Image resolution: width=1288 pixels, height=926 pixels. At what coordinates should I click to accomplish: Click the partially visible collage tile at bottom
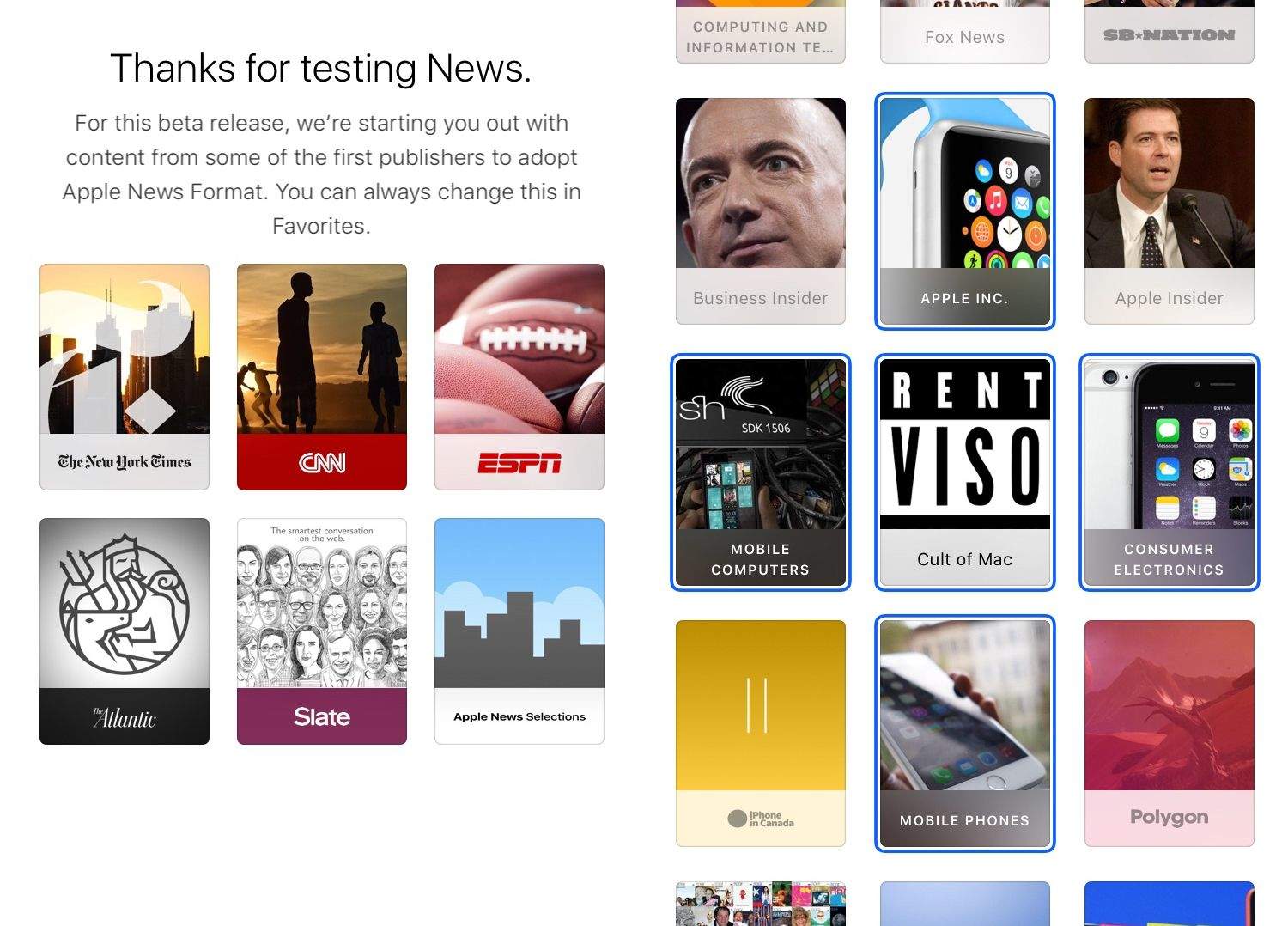[x=761, y=904]
